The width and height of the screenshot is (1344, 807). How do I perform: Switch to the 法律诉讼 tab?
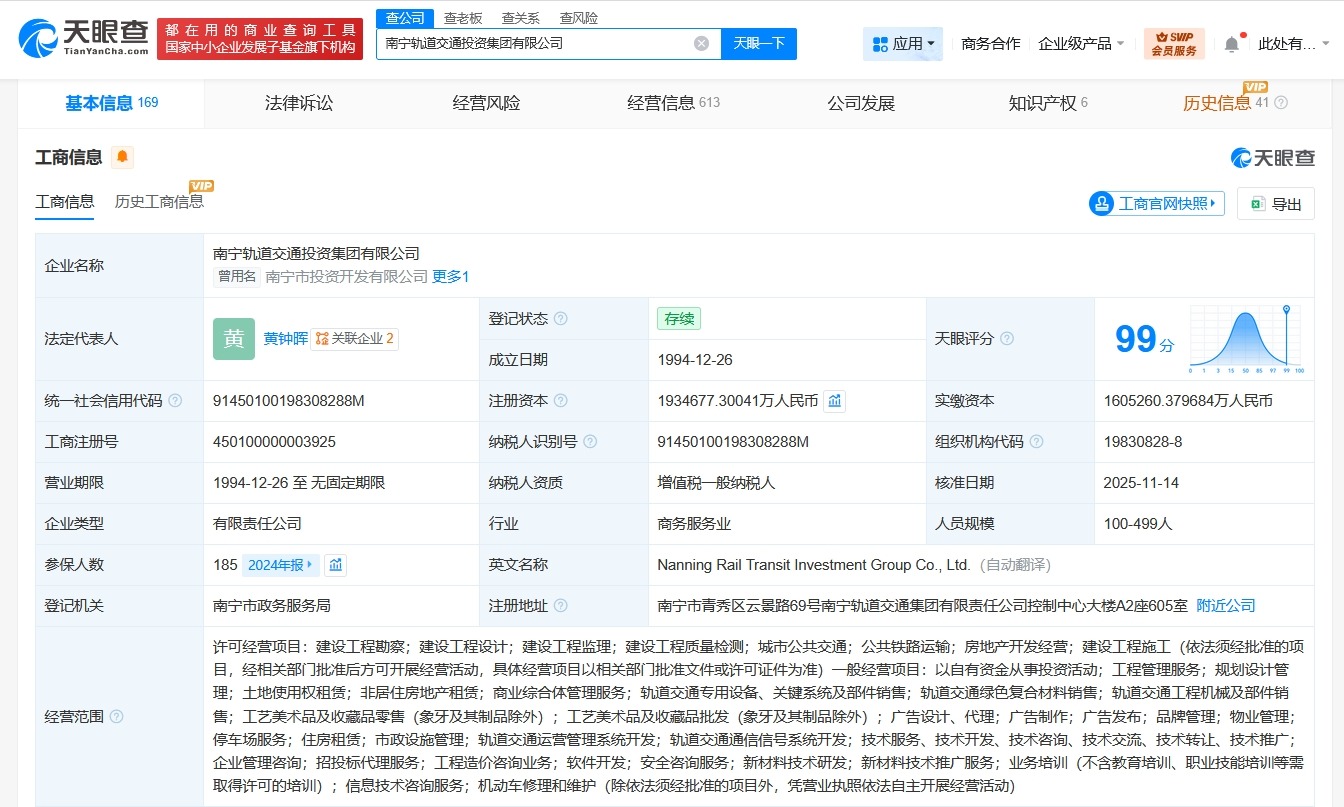tap(296, 102)
